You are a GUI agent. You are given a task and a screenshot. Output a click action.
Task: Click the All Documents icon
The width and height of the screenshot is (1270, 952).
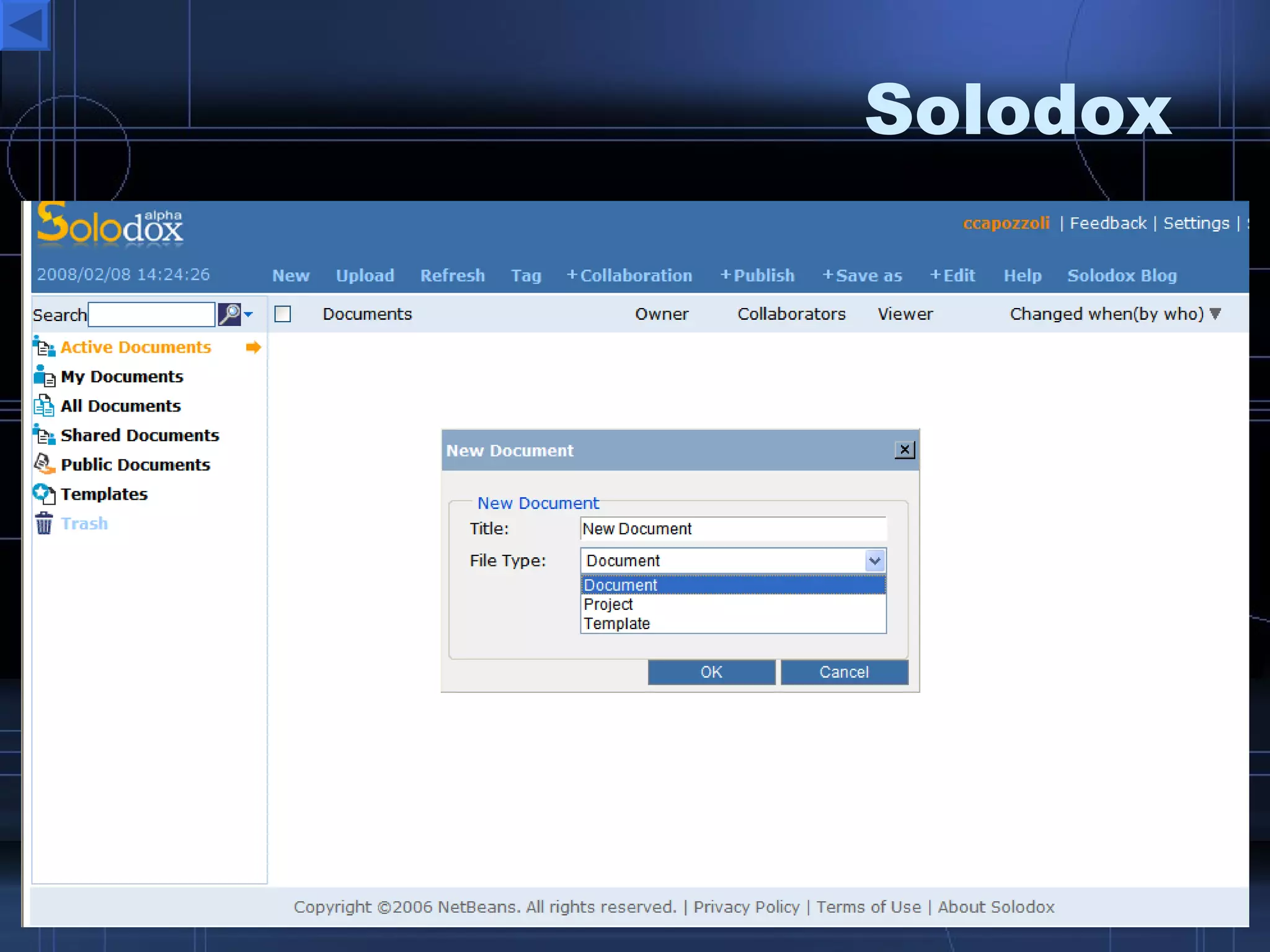[43, 405]
